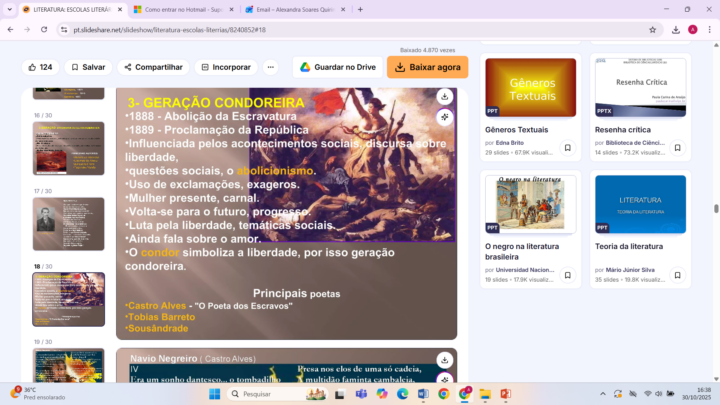Star this page with the bookmark icon
Screen dimensions: 720x405
[x=652, y=30]
